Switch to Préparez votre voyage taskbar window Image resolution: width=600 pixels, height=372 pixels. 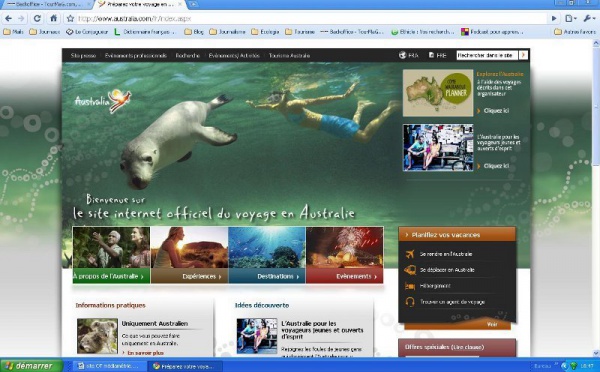[185, 366]
